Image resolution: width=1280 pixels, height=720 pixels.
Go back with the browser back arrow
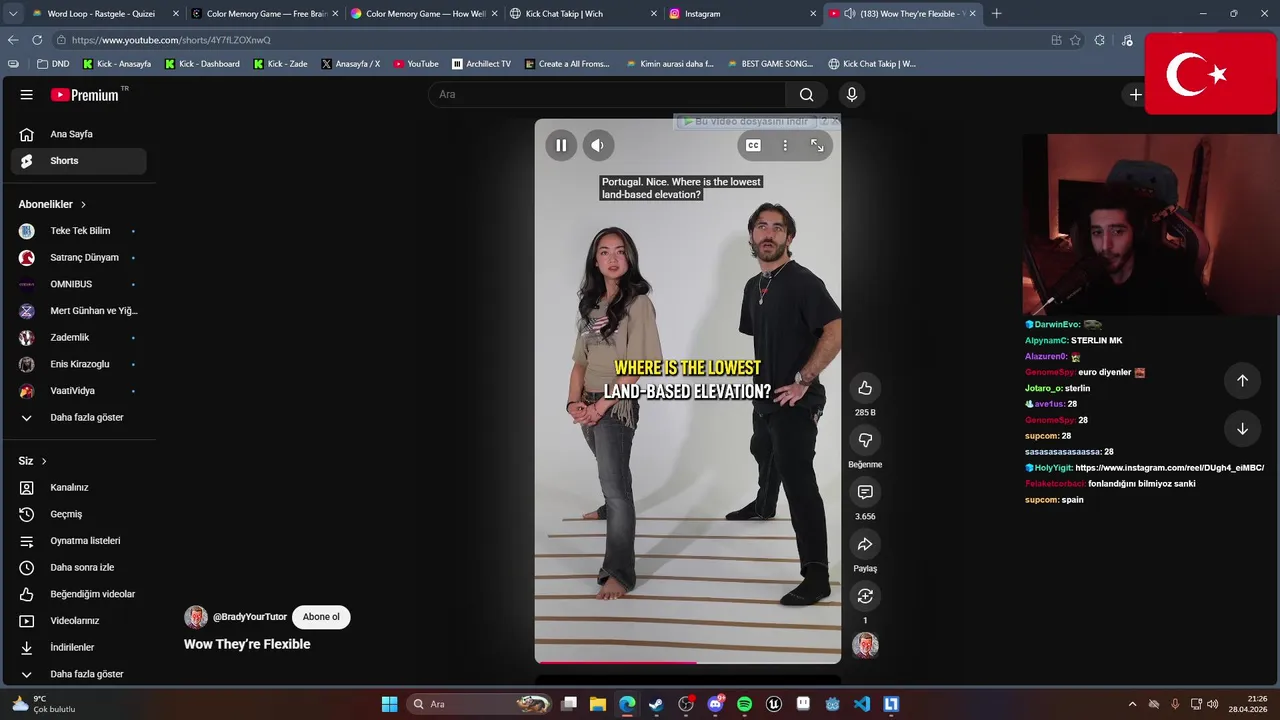tap(13, 40)
